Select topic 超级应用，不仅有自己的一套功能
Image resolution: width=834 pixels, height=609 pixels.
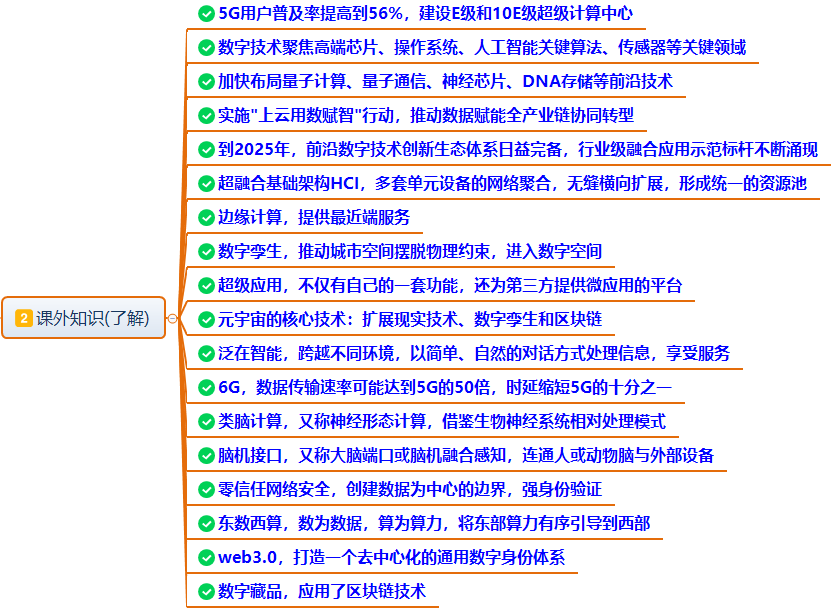[x=450, y=286]
